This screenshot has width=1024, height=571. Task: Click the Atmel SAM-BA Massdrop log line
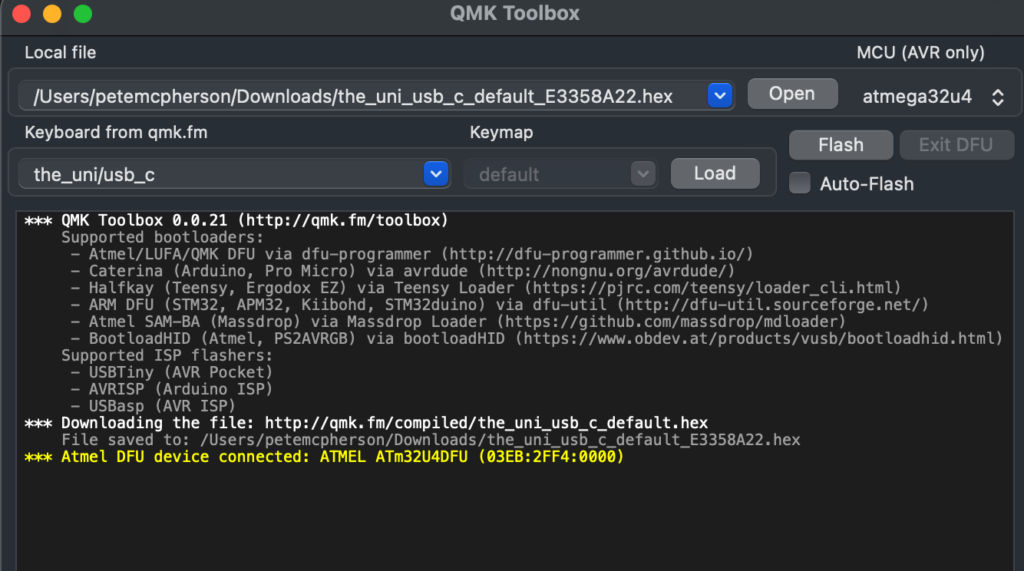[x=458, y=321]
